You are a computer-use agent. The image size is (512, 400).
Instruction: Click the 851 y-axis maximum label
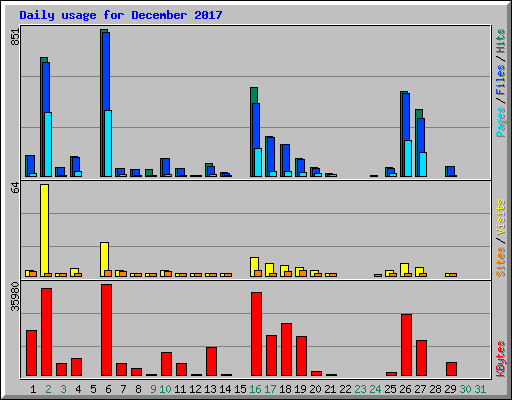click(x=15, y=37)
